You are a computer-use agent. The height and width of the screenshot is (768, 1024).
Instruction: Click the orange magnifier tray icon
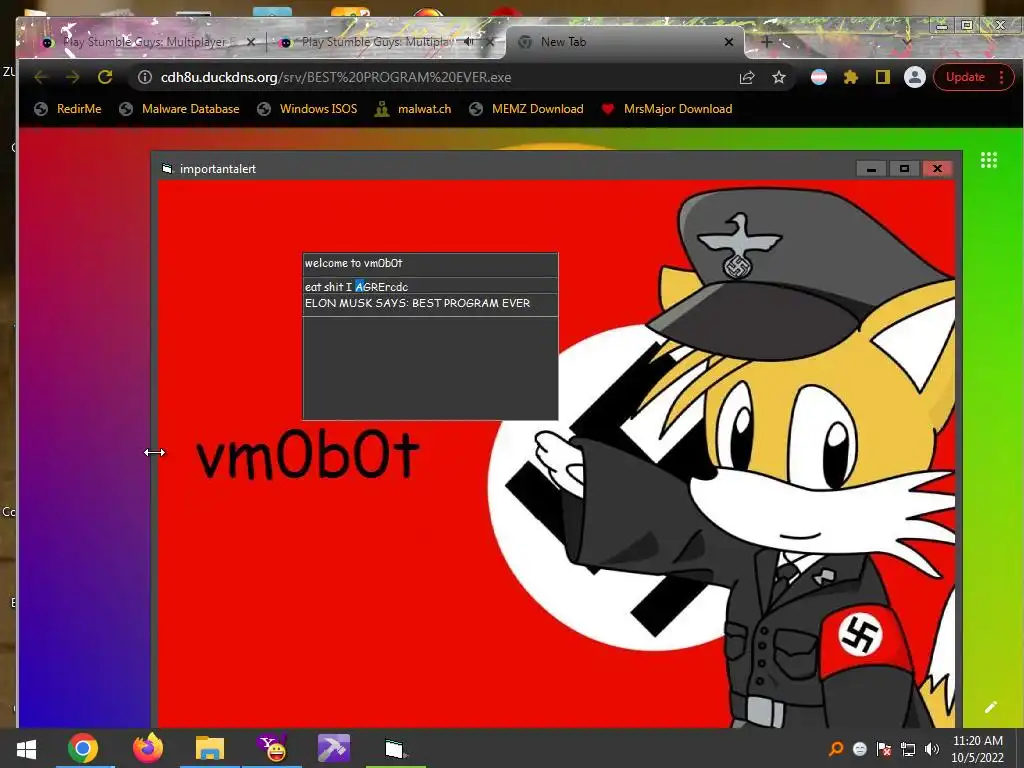[x=835, y=749]
